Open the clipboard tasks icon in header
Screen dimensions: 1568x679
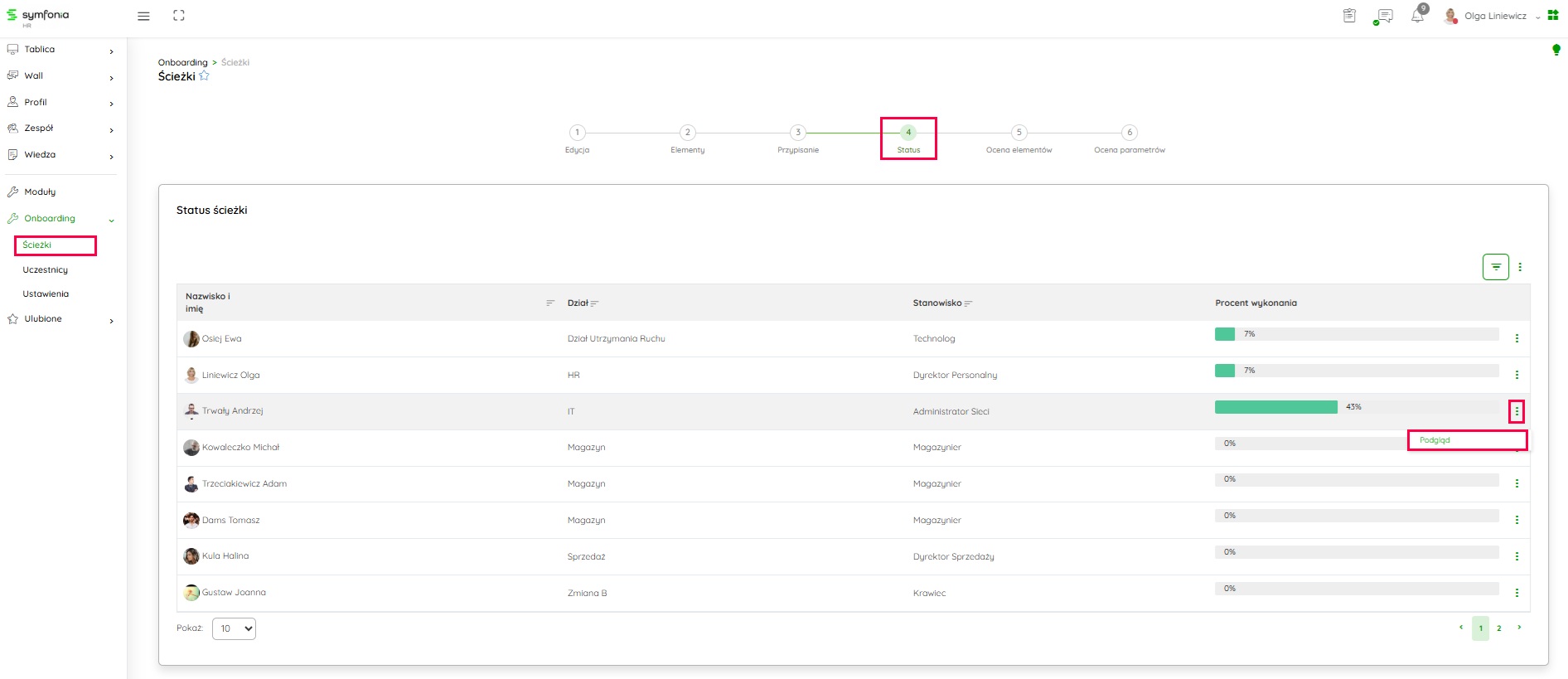pyautogui.click(x=1349, y=16)
